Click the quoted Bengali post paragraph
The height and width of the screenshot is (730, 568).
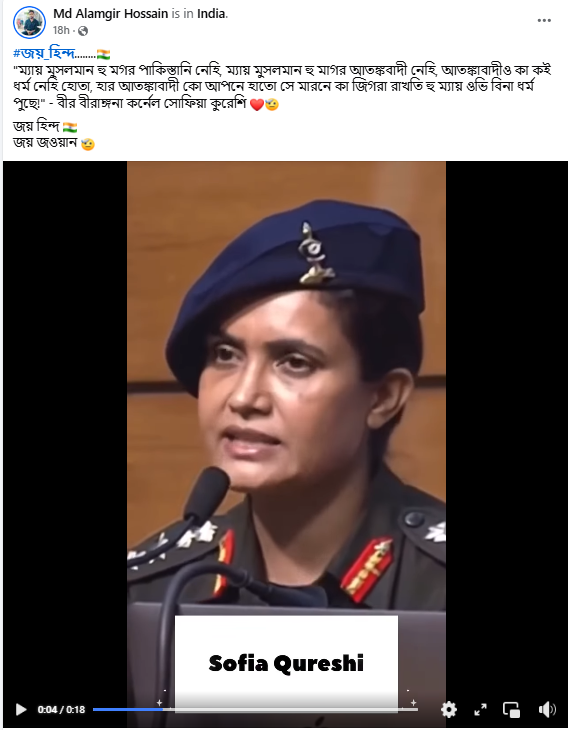(282, 87)
